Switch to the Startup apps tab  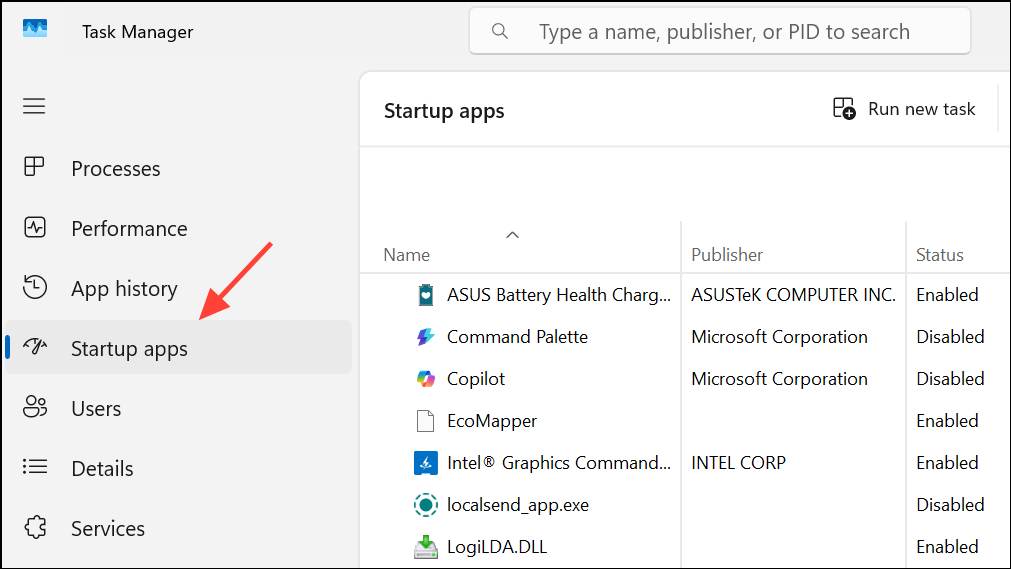[129, 349]
